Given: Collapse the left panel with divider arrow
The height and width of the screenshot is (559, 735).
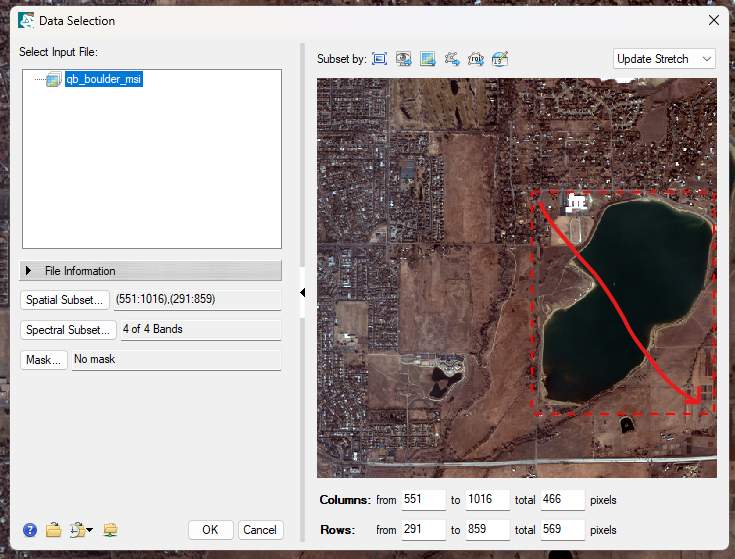Looking at the screenshot, I should click(x=303, y=292).
